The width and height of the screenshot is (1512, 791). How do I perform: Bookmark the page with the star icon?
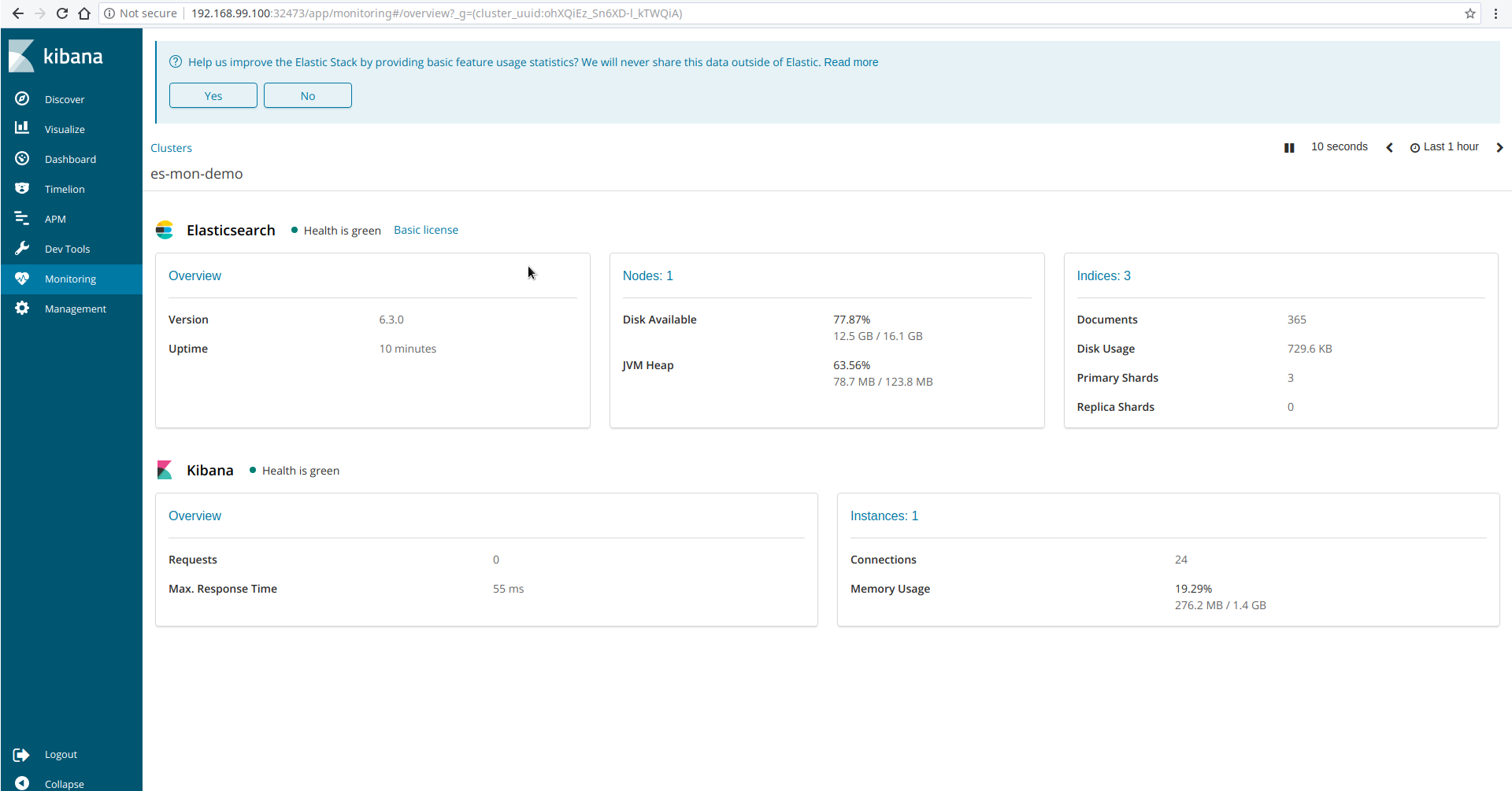tap(1471, 13)
